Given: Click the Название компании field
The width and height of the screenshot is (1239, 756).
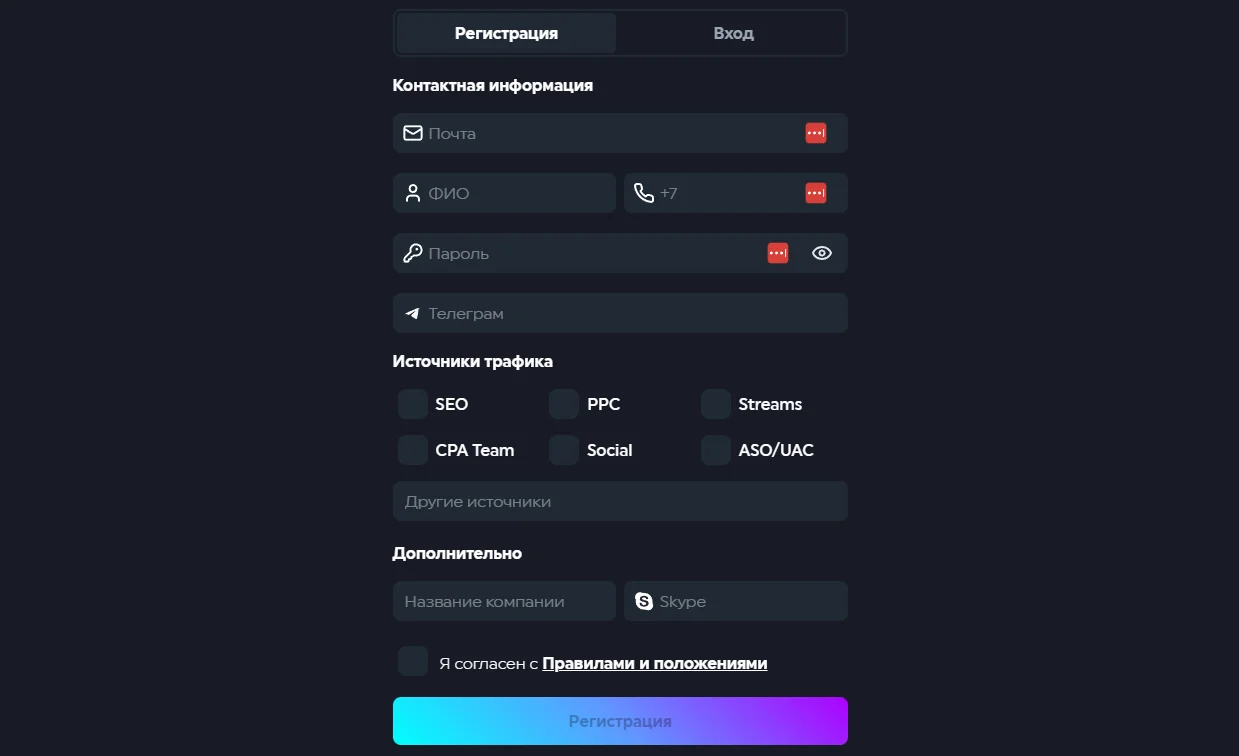Looking at the screenshot, I should (x=504, y=601).
